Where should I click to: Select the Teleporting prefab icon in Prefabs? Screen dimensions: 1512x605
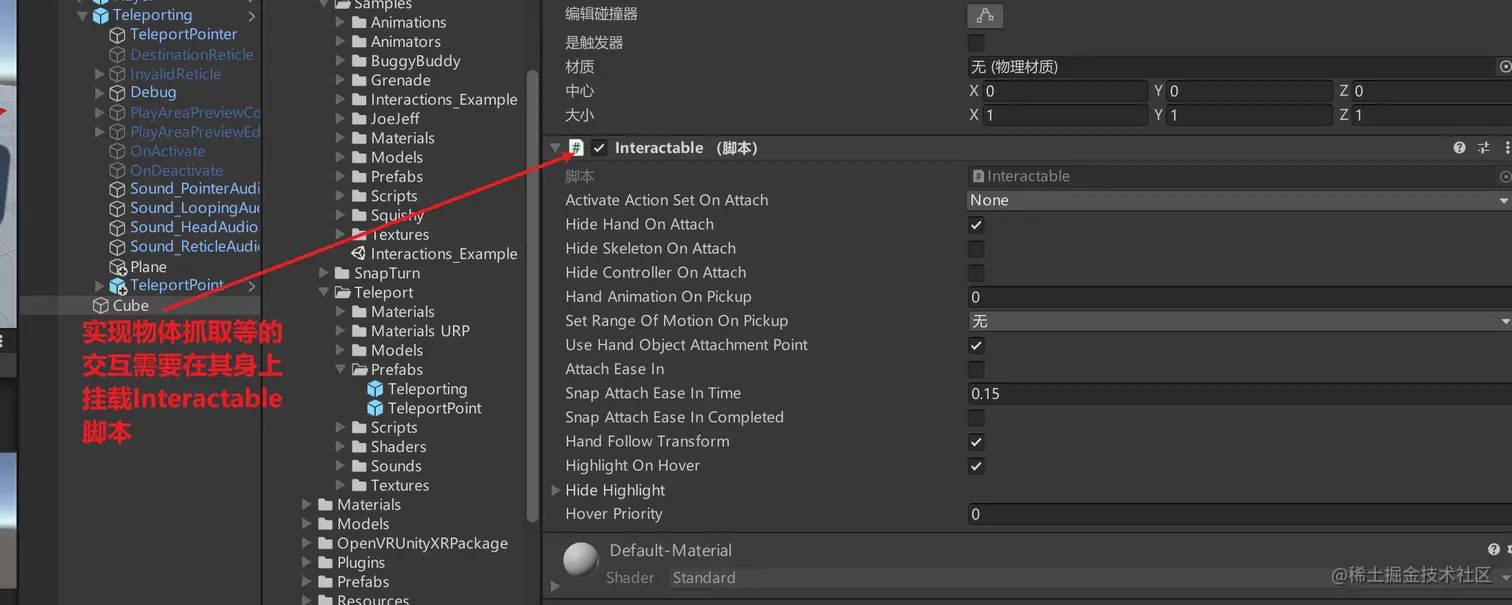375,389
